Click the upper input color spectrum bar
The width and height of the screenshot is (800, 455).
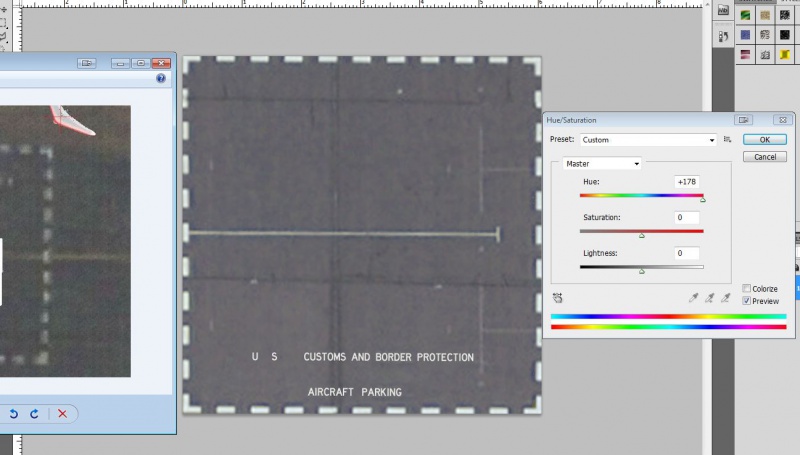668,317
